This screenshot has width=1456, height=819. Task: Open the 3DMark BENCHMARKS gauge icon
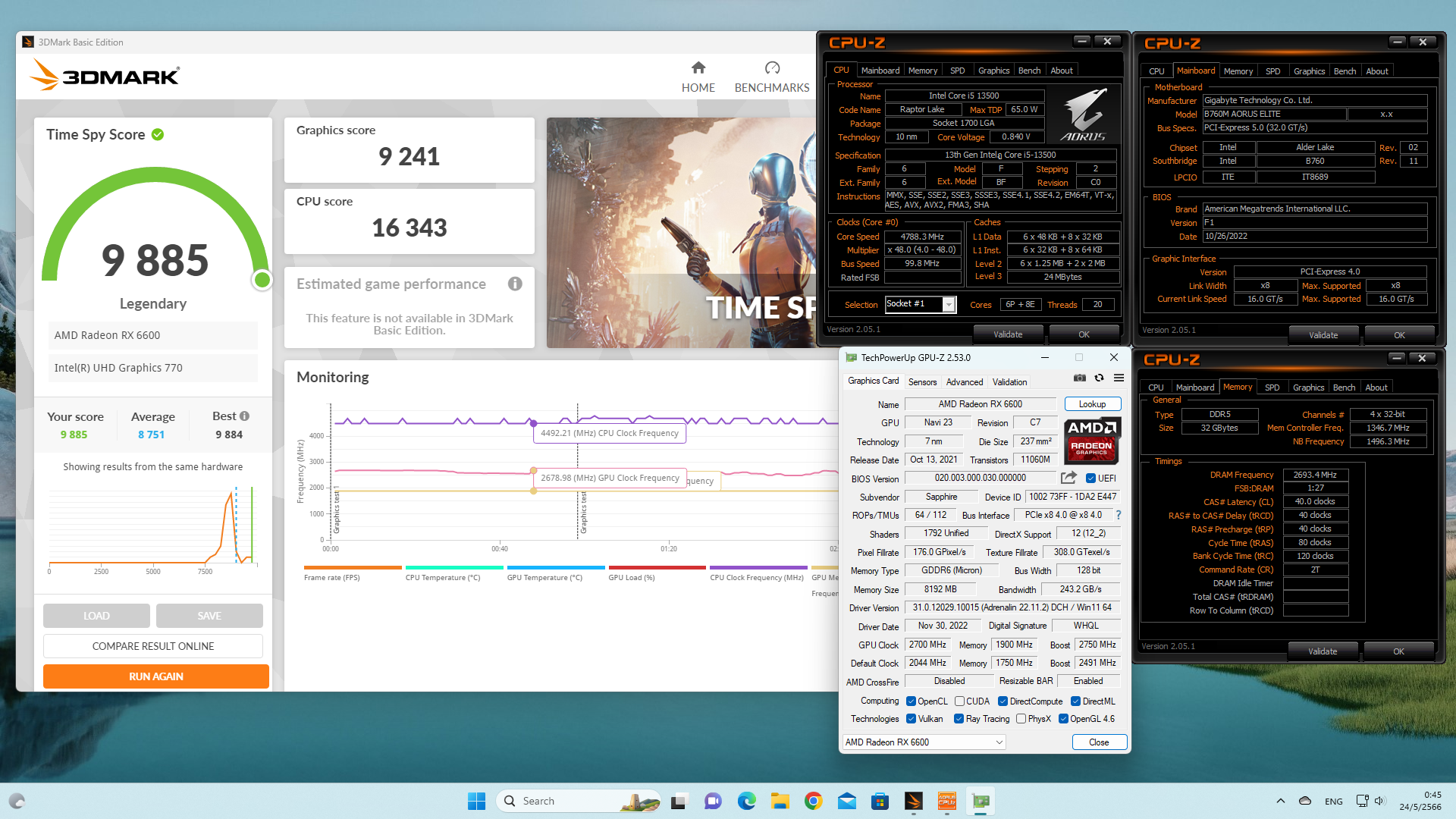click(772, 67)
